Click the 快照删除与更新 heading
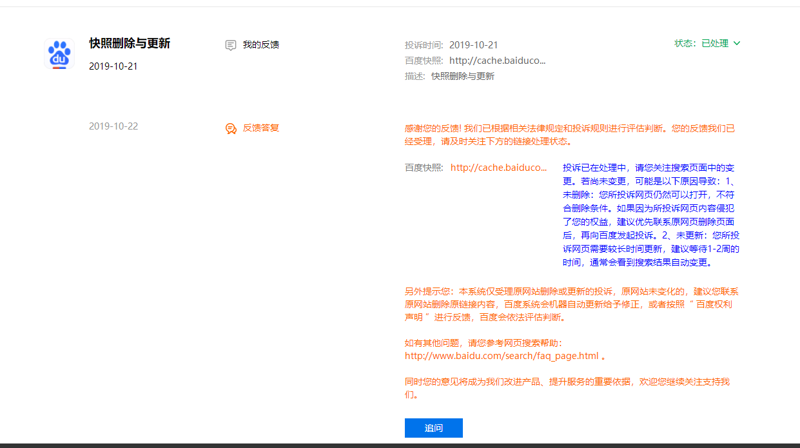The image size is (800, 448). (x=130, y=43)
